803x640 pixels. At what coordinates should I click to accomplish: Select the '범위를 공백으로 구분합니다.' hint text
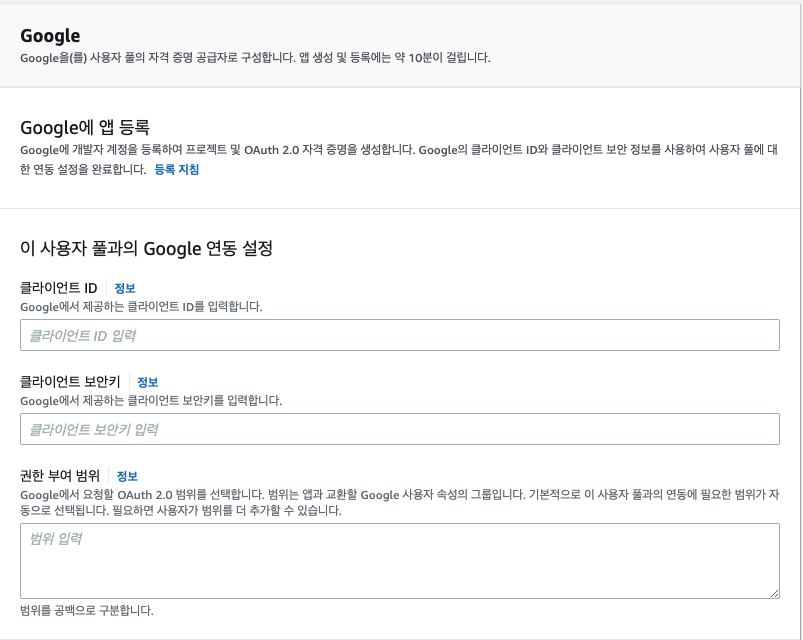(x=87, y=610)
